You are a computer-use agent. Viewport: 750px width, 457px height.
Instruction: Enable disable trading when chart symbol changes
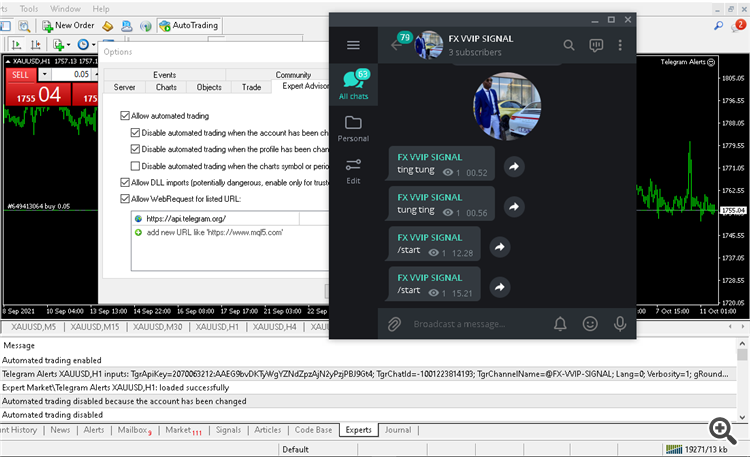(135, 166)
